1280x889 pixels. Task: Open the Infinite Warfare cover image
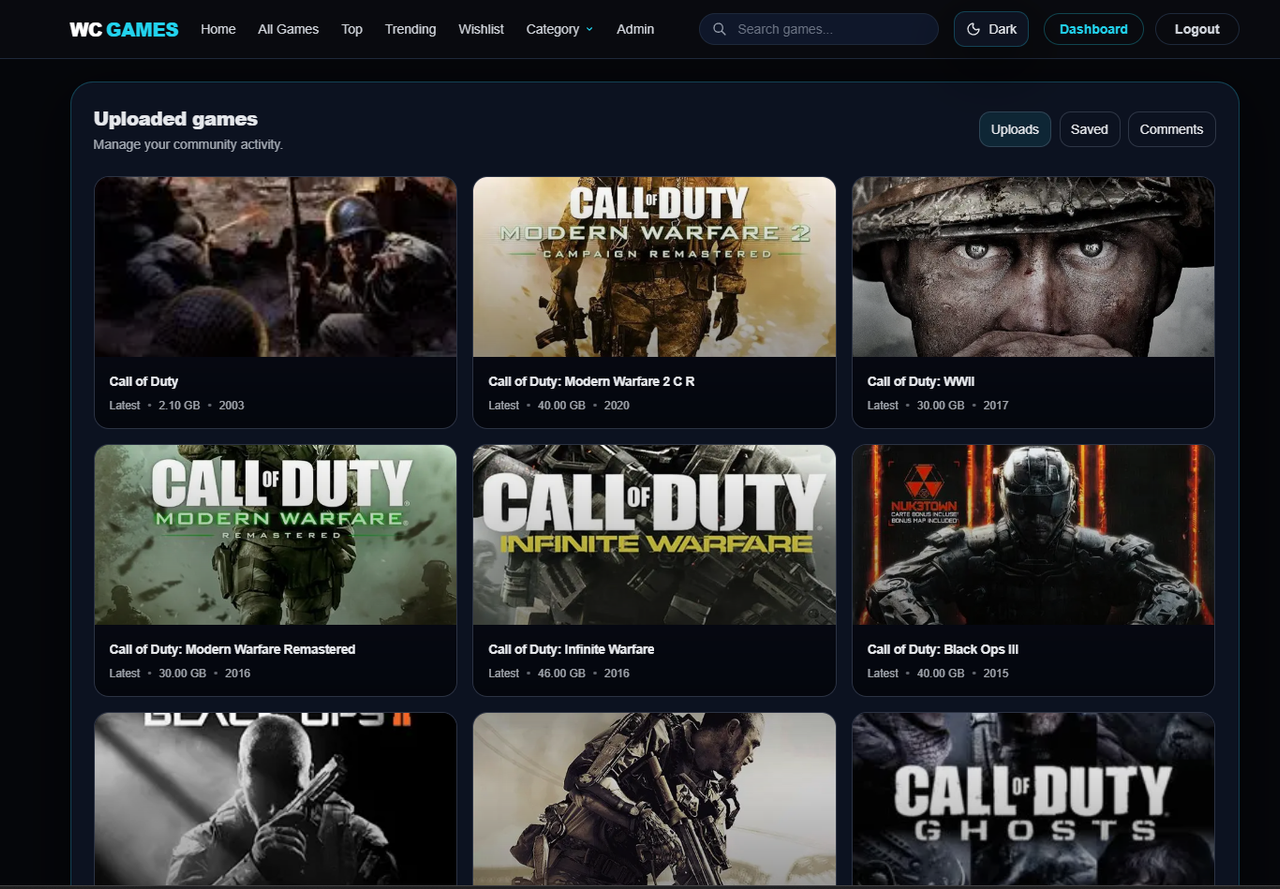[654, 535]
